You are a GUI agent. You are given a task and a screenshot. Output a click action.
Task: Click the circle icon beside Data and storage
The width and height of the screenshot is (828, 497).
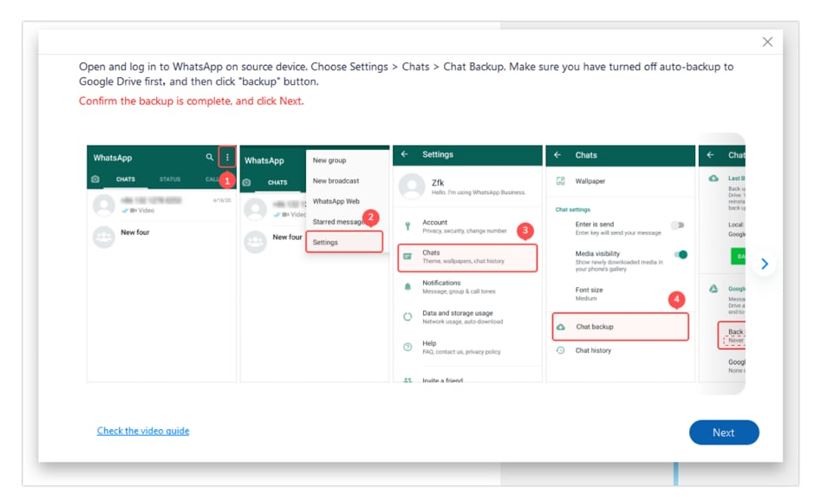click(x=408, y=317)
